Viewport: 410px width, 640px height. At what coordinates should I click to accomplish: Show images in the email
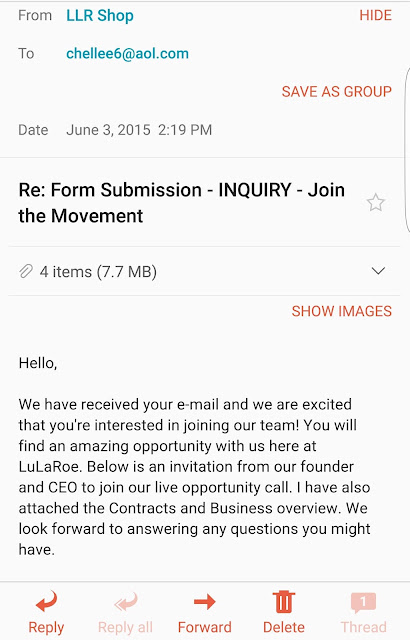341,311
